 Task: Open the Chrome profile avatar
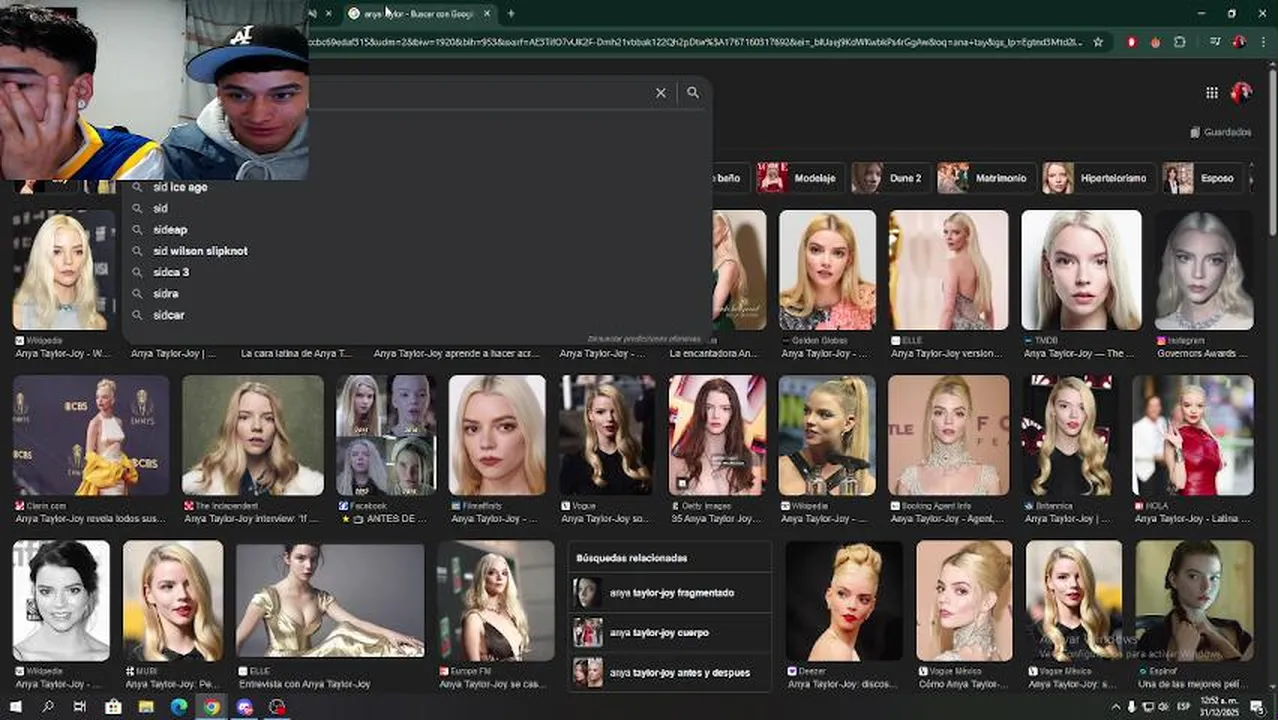coord(1239,42)
